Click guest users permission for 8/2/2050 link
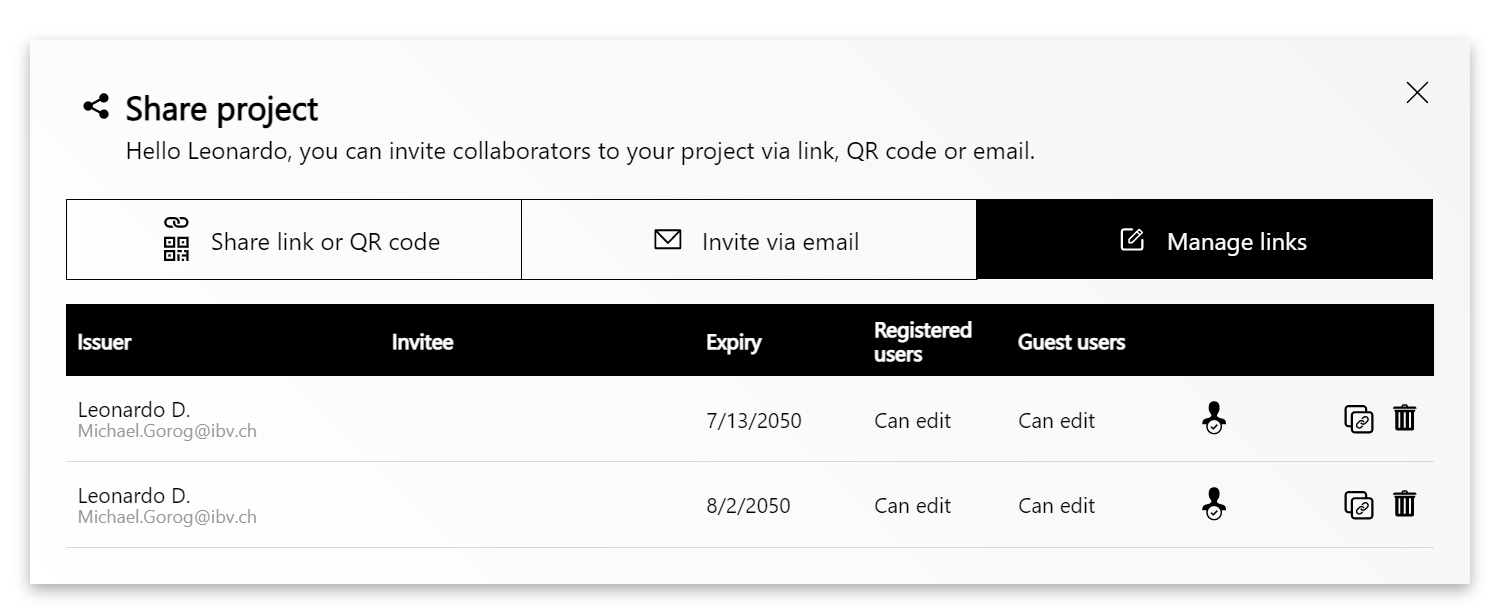 click(x=1056, y=506)
